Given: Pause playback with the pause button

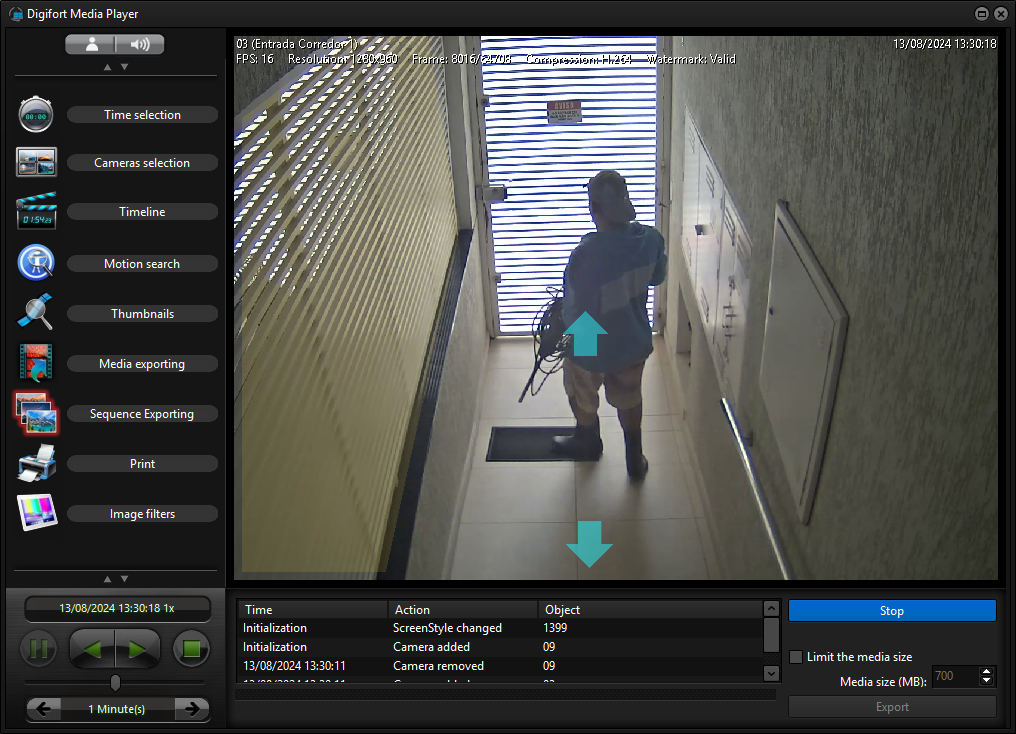Looking at the screenshot, I should (x=38, y=648).
